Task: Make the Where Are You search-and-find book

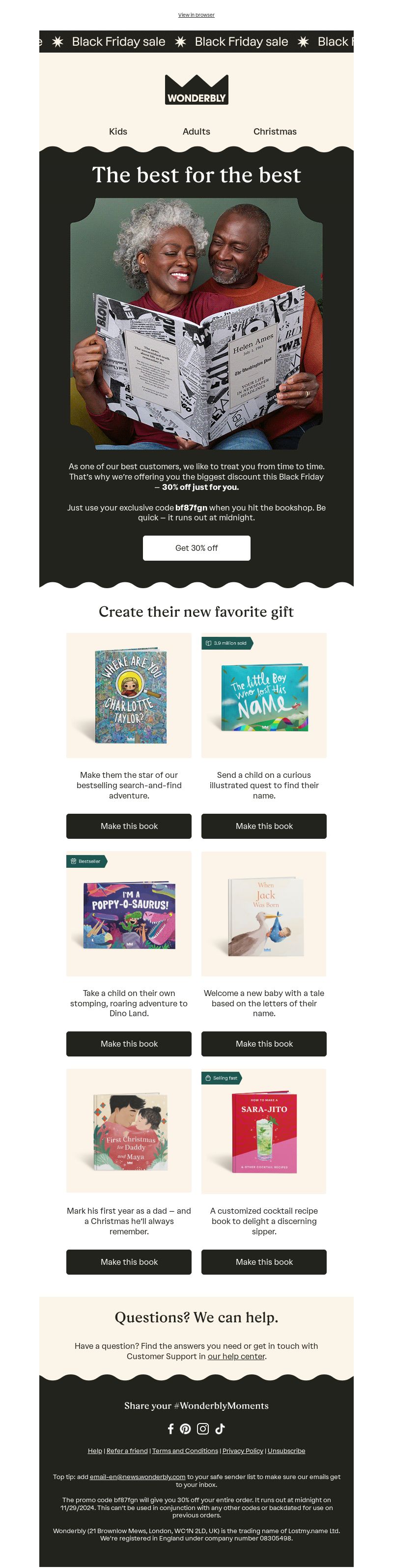Action: (x=129, y=826)
